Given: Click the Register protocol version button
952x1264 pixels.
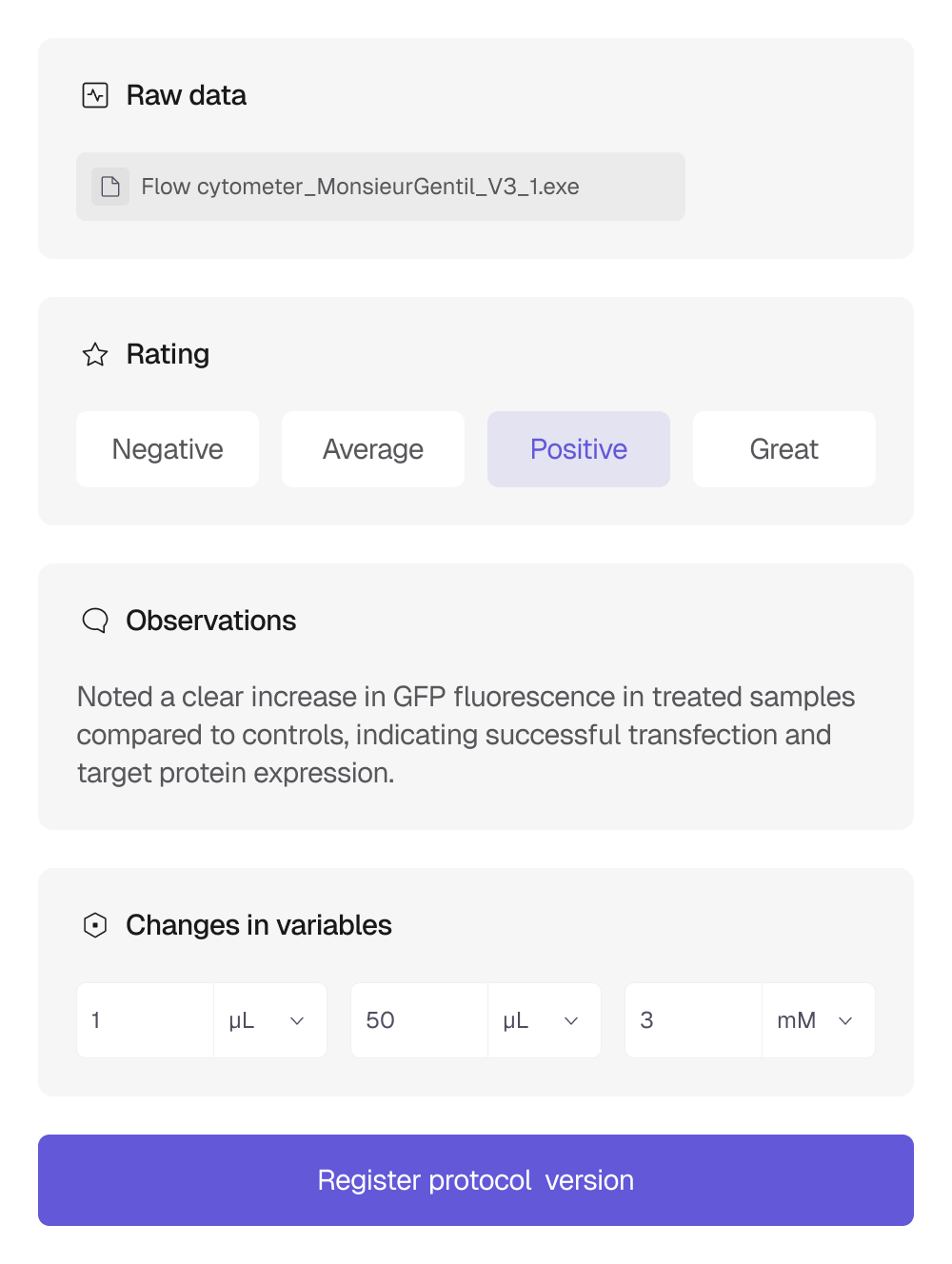Looking at the screenshot, I should pyautogui.click(x=476, y=1180).
